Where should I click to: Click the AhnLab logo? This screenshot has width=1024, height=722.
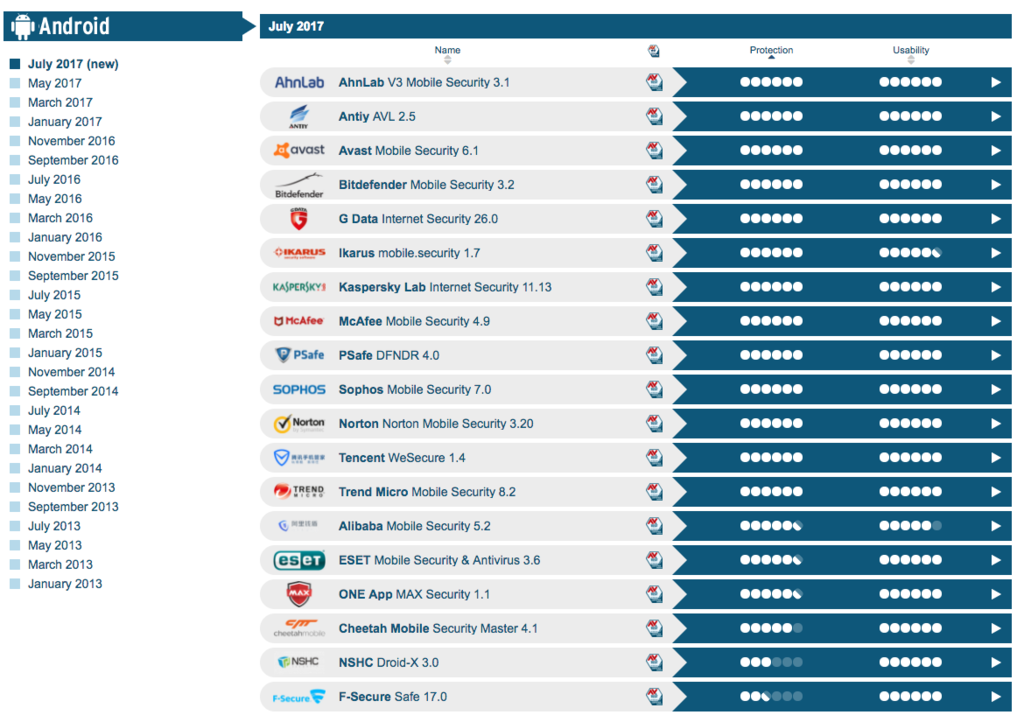pos(299,82)
